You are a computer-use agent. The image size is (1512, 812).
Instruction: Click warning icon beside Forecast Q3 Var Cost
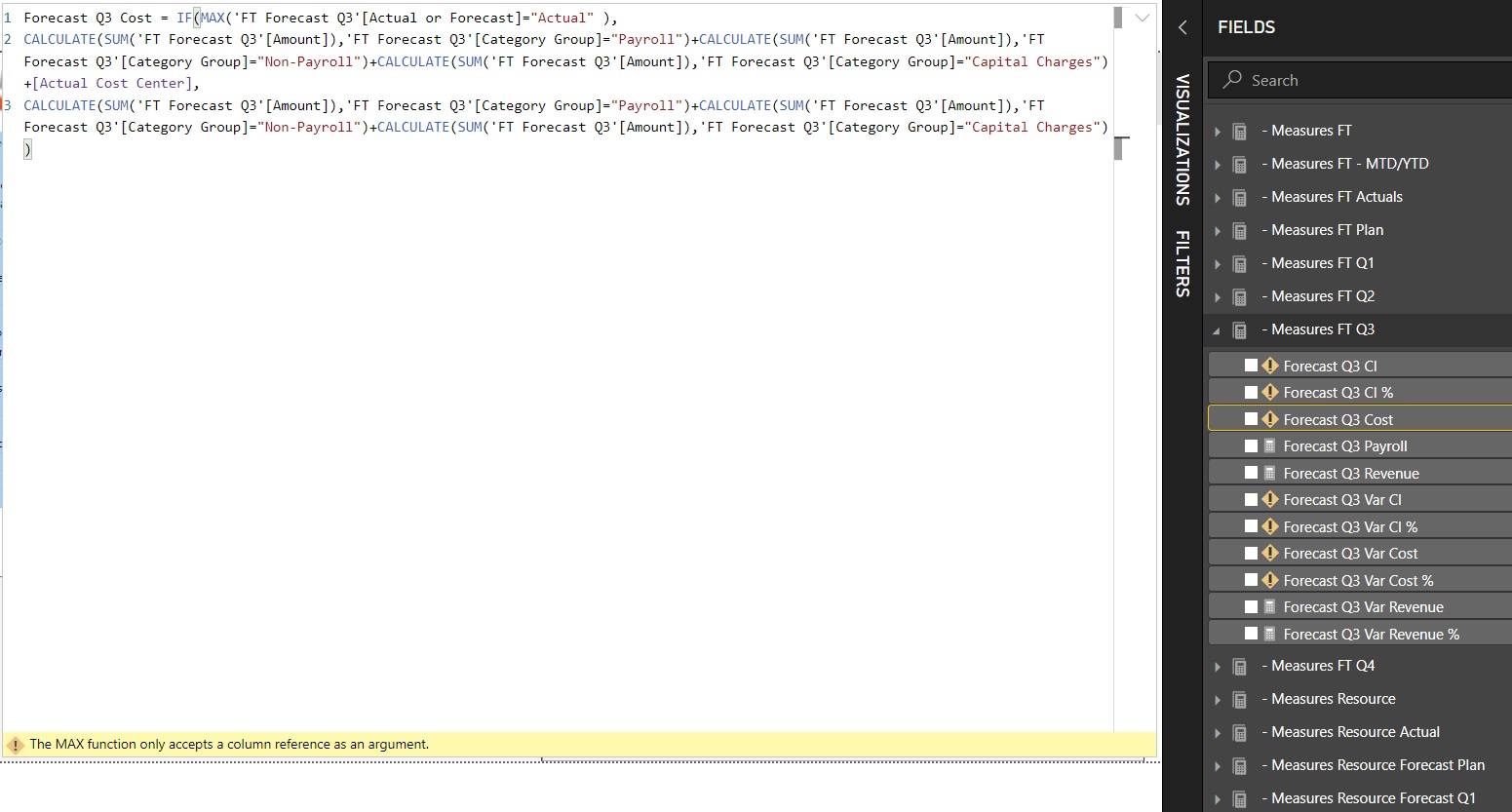click(1269, 553)
